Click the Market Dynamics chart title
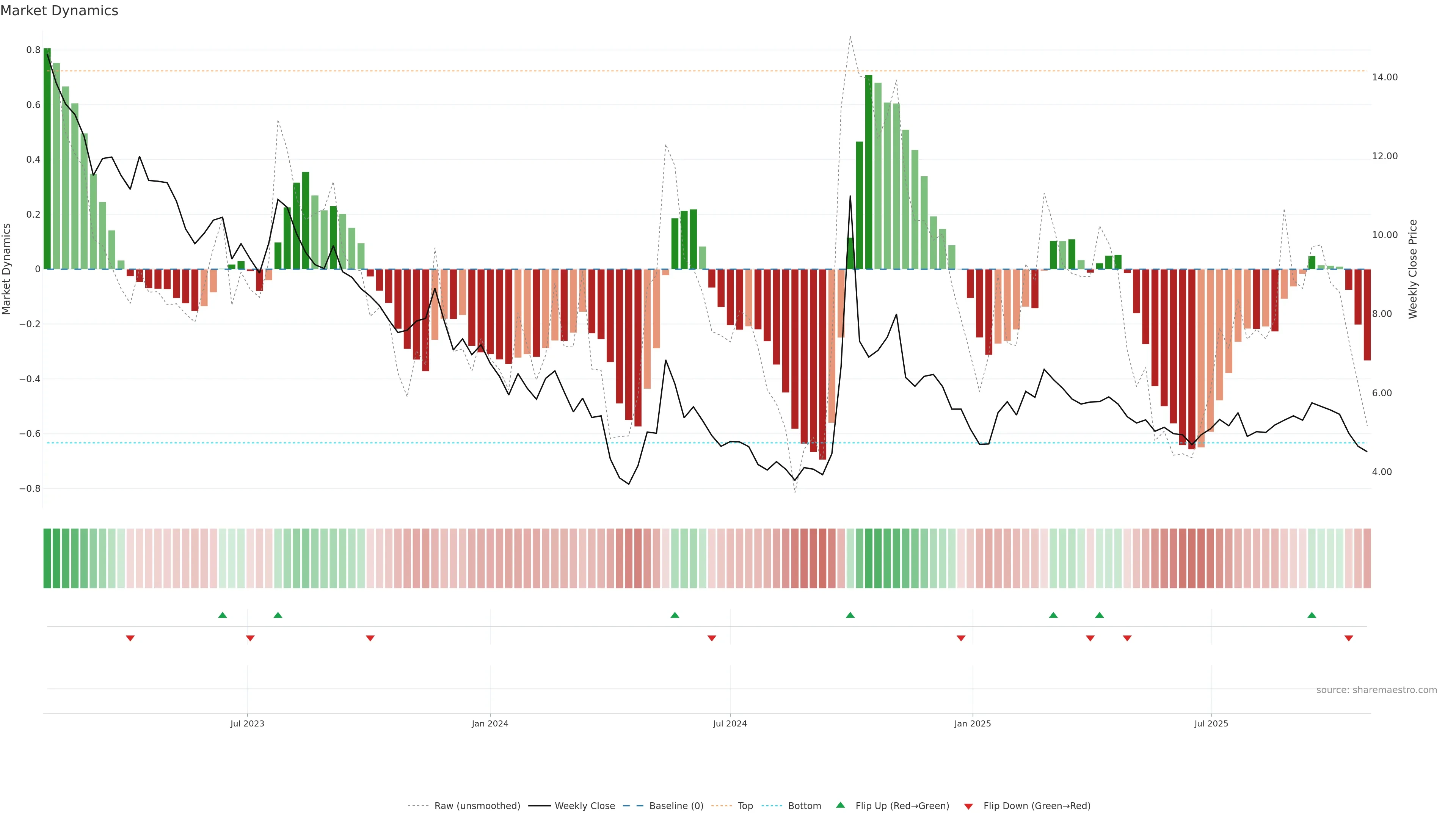Image resolution: width=1456 pixels, height=819 pixels. coord(60,11)
